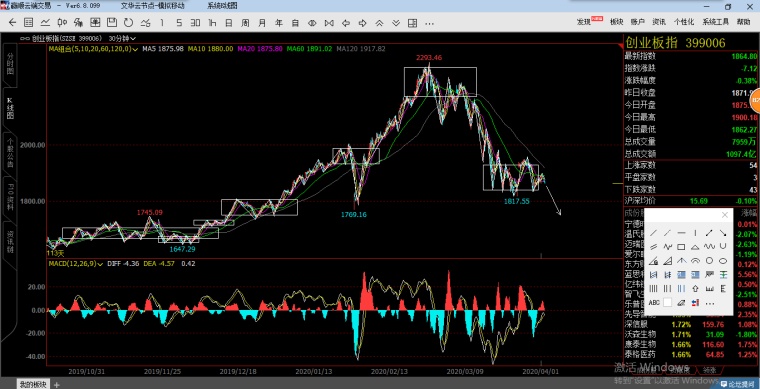Viewport: 760px width, 389px height.
Task: Switch chart to 1-hour period
Action: pyautogui.click(x=212, y=22)
